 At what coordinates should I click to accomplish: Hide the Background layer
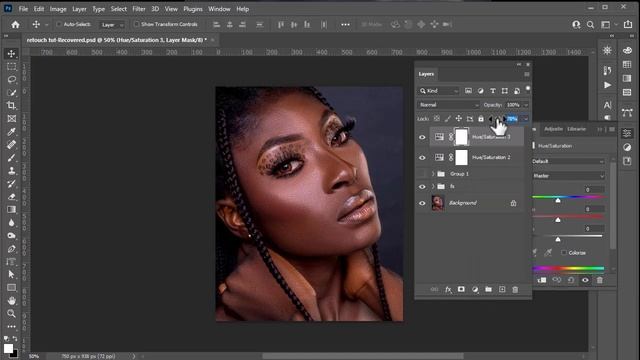coord(422,203)
